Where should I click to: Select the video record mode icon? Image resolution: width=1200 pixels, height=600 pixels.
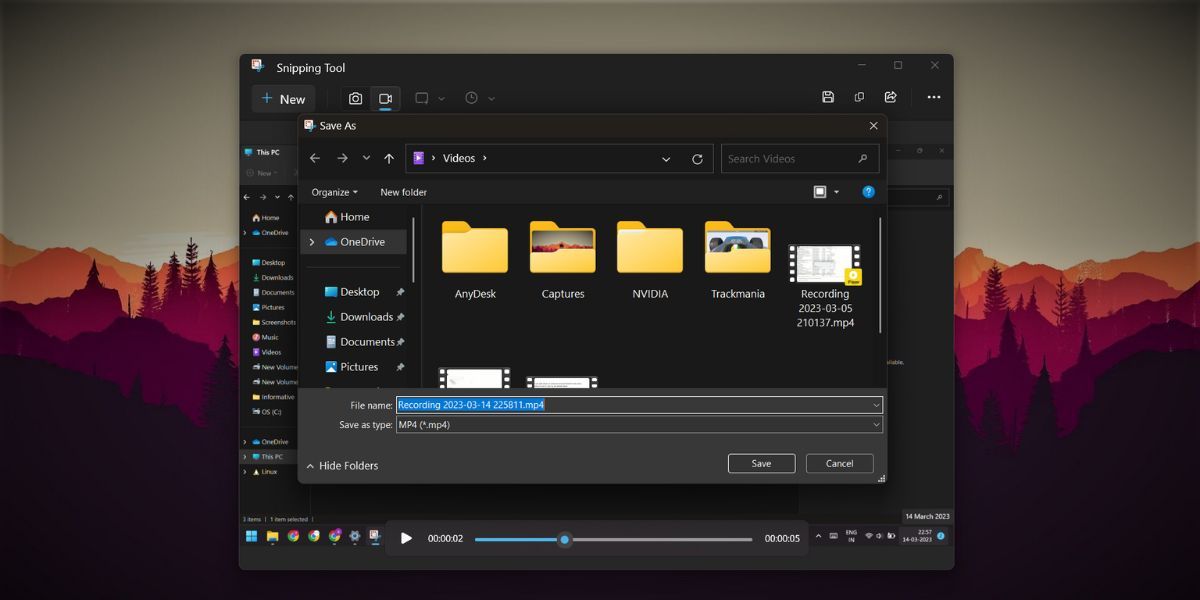(x=387, y=98)
